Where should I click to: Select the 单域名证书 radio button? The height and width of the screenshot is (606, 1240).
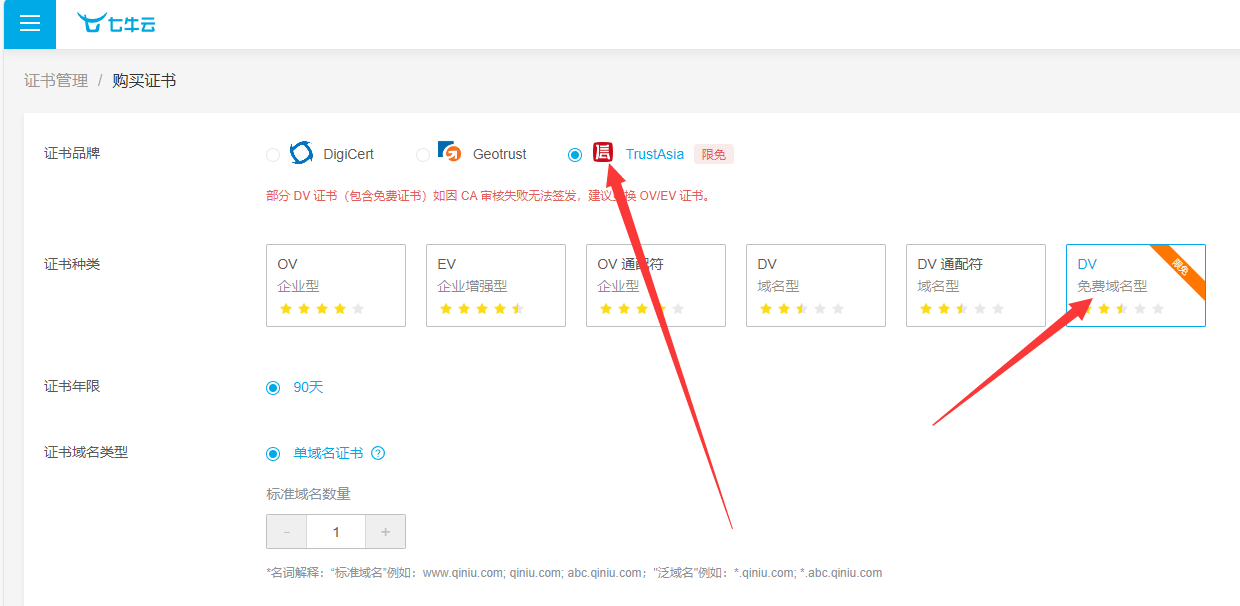point(273,454)
